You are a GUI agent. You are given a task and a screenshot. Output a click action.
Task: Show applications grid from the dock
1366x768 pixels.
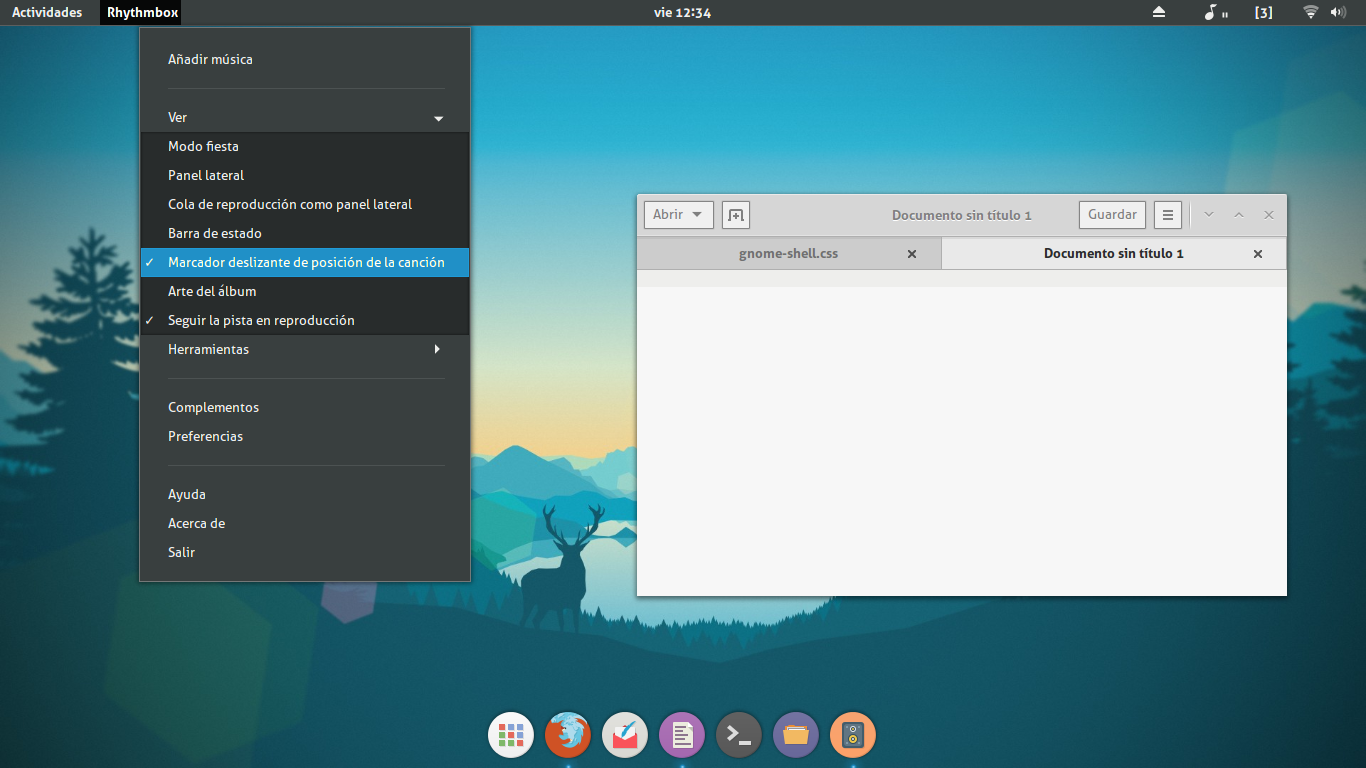[511, 736]
